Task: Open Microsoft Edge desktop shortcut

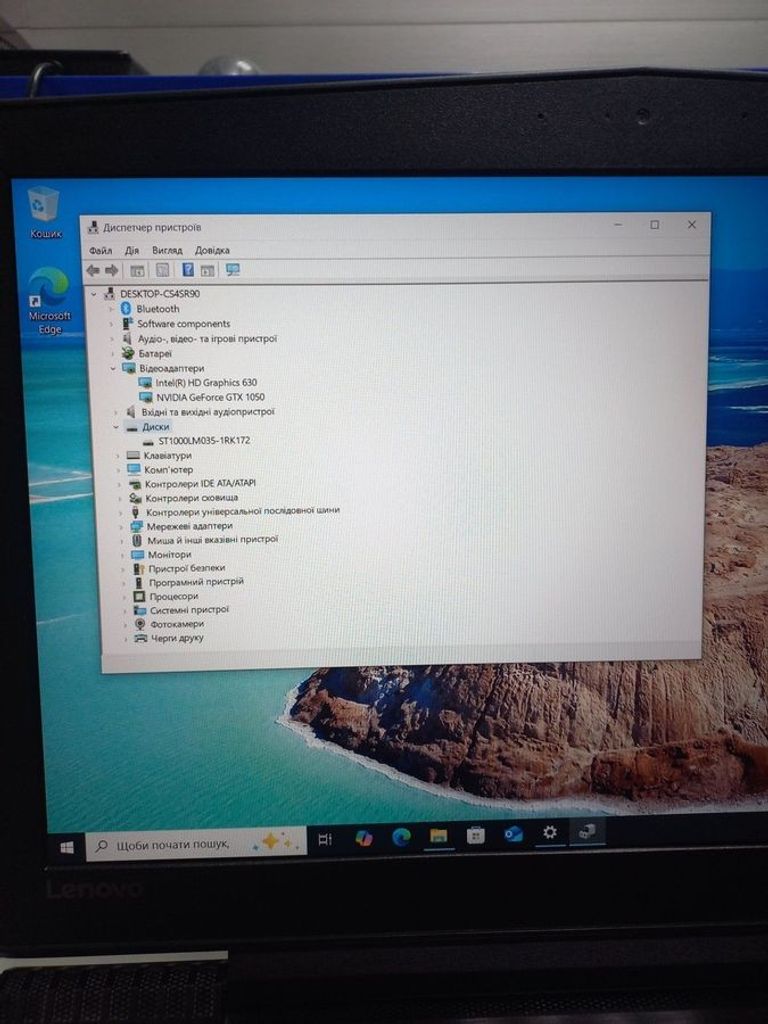Action: click(x=49, y=300)
